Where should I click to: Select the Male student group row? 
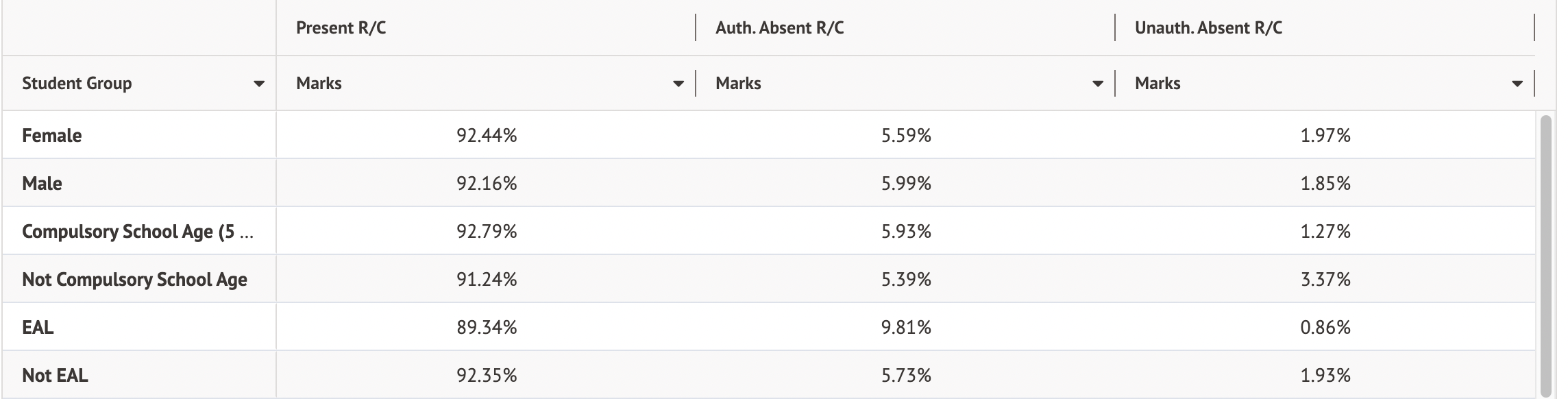click(42, 184)
